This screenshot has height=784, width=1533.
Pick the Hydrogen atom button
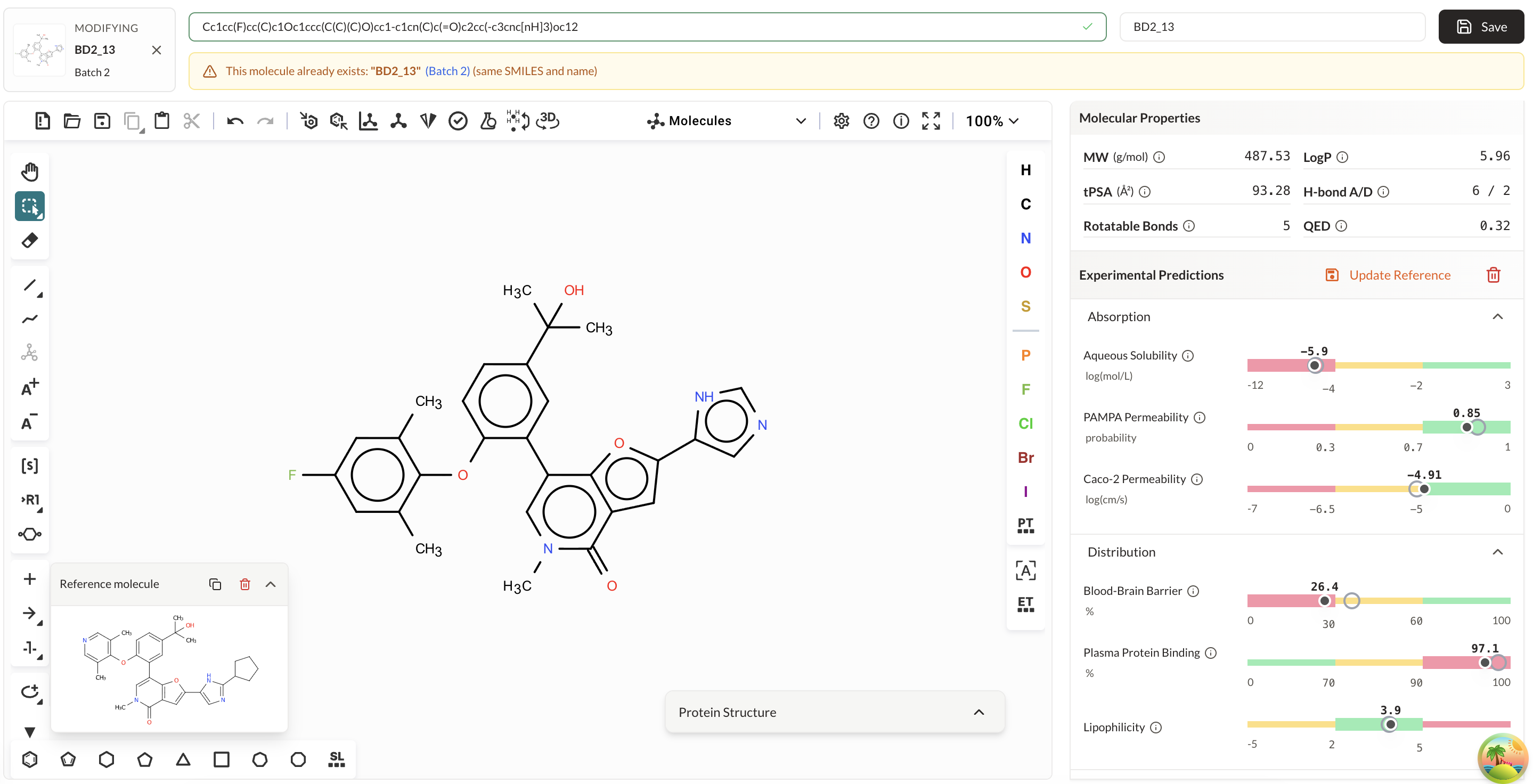point(1025,169)
